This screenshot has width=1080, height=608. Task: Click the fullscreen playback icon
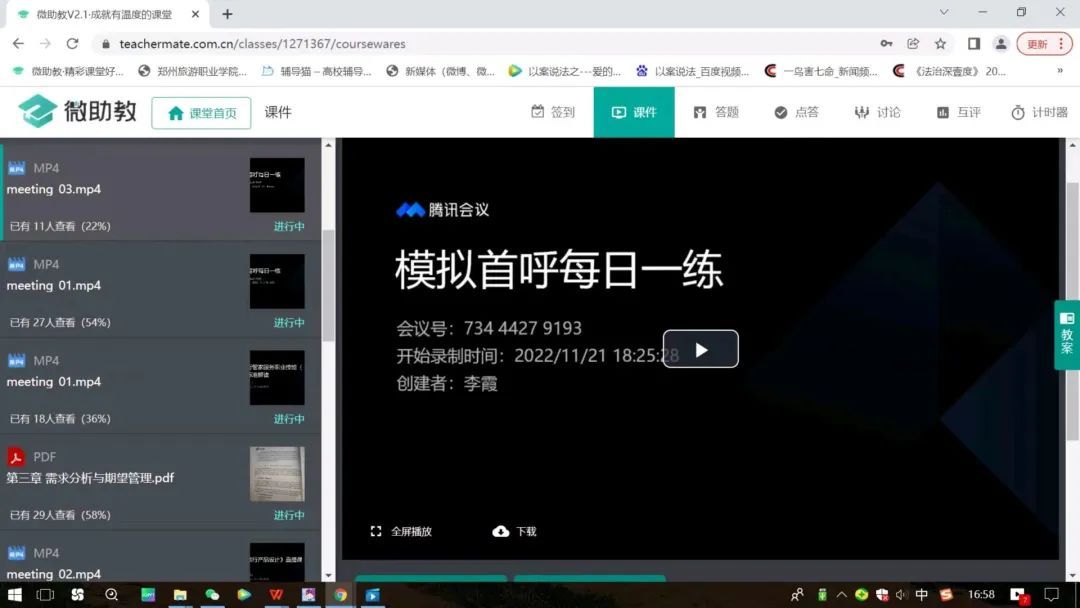376,531
